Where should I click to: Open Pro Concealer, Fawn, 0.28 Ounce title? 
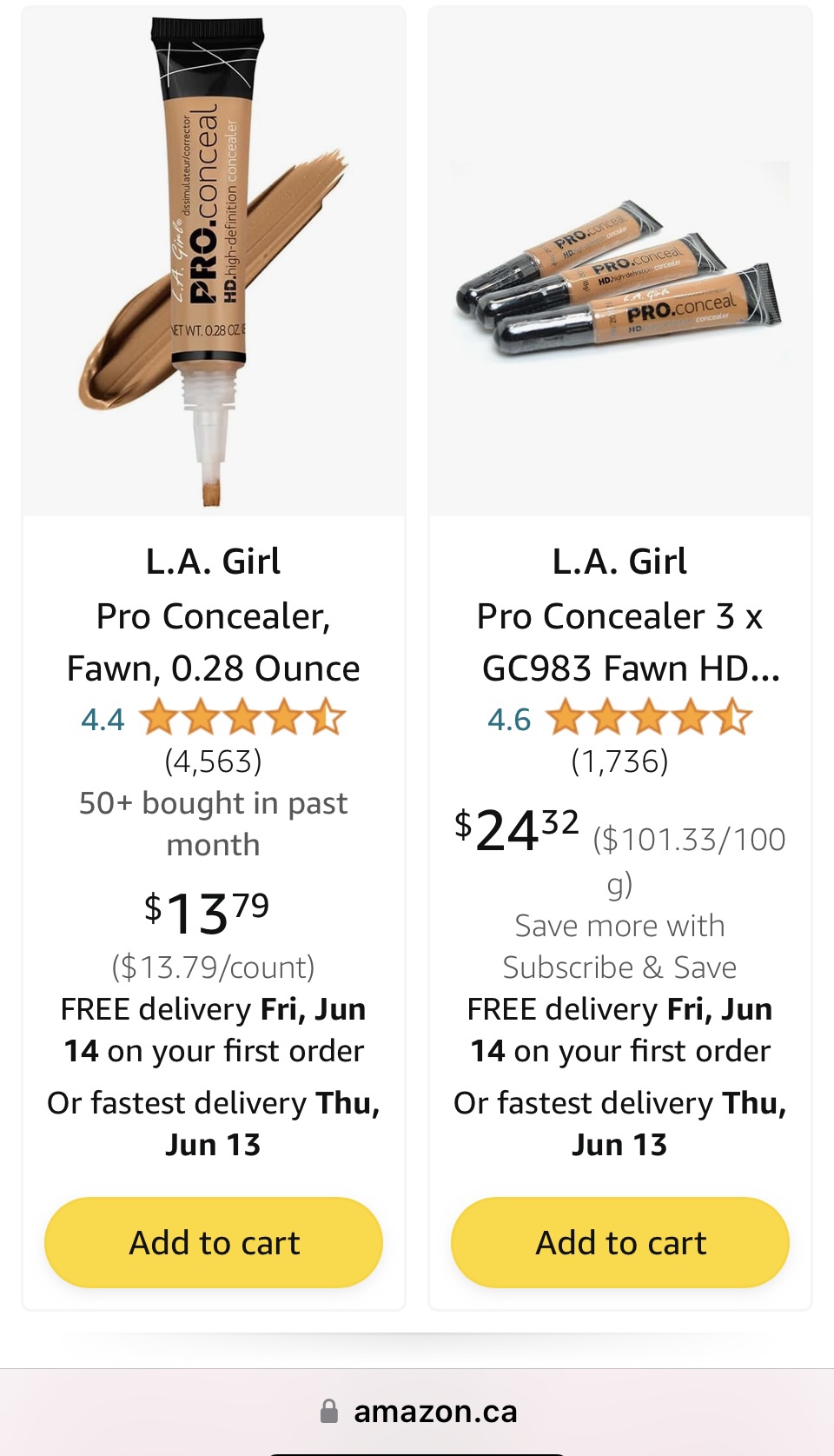pos(213,642)
